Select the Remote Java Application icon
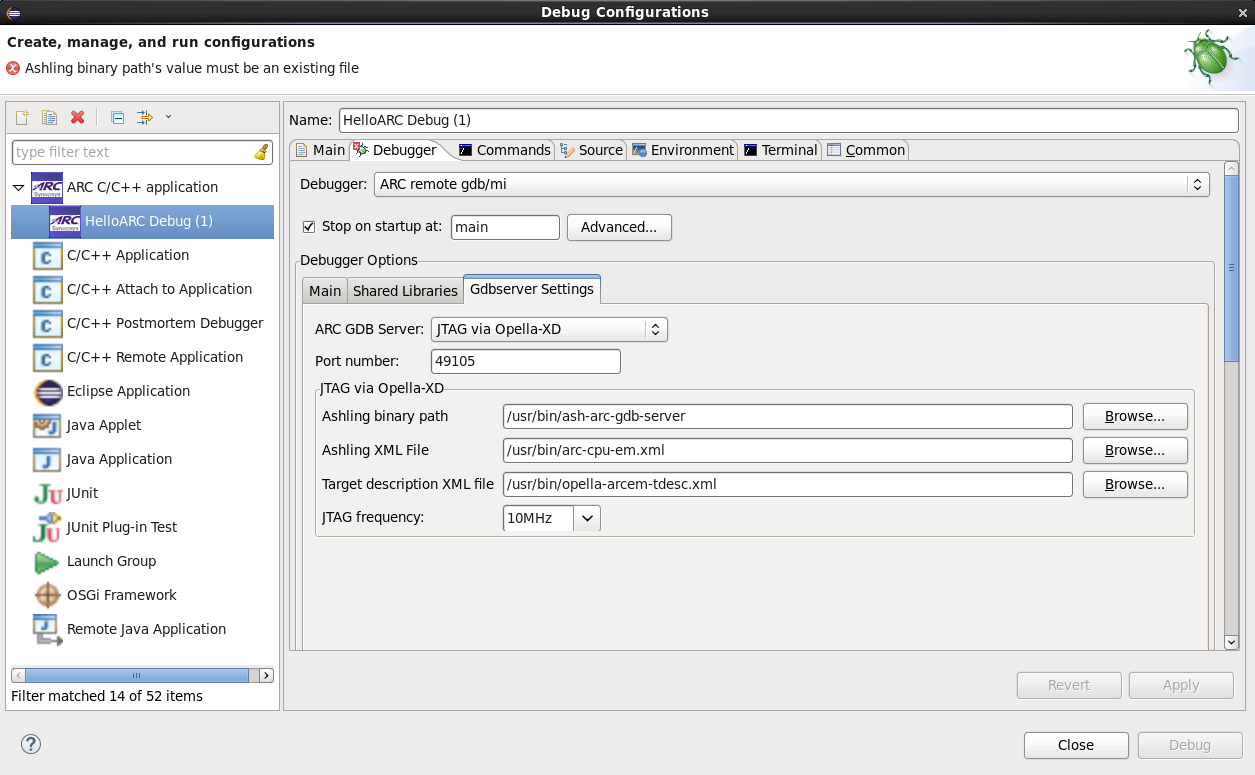1255x775 pixels. click(47, 629)
